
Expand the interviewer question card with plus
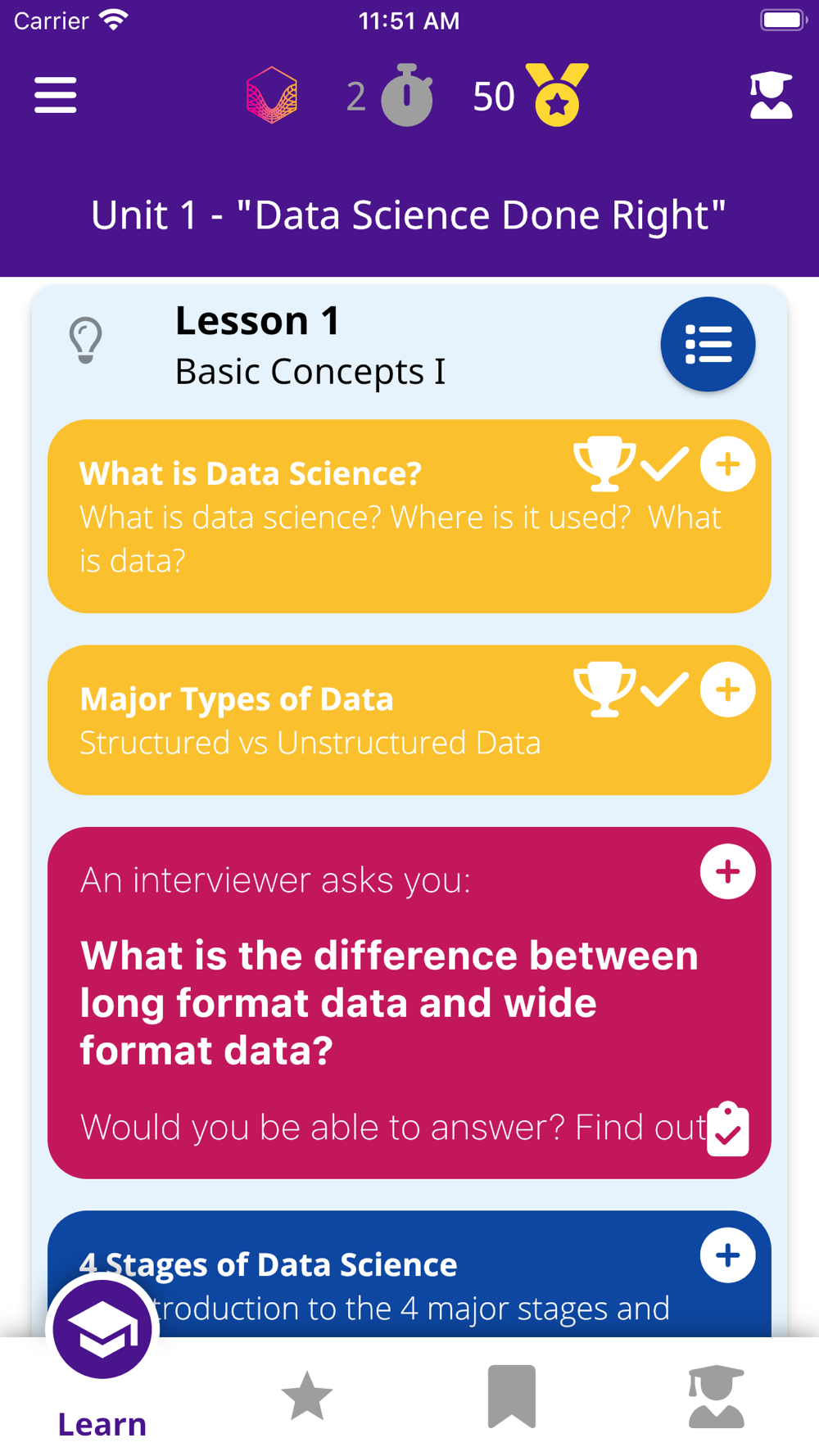click(x=728, y=871)
